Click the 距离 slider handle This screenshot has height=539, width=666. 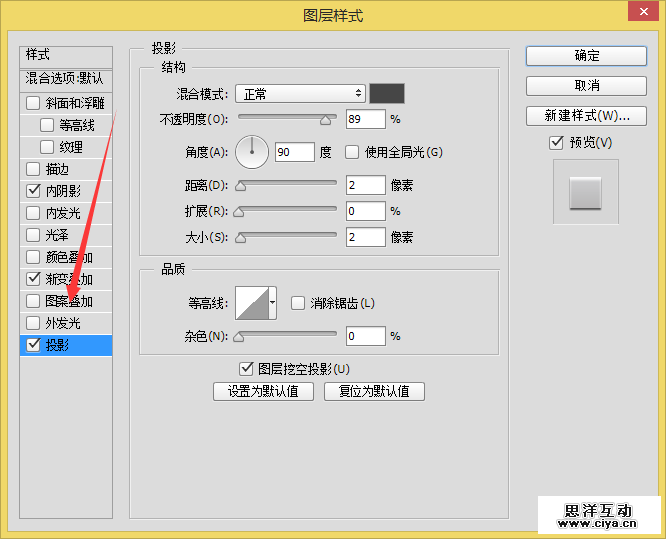[x=241, y=186]
